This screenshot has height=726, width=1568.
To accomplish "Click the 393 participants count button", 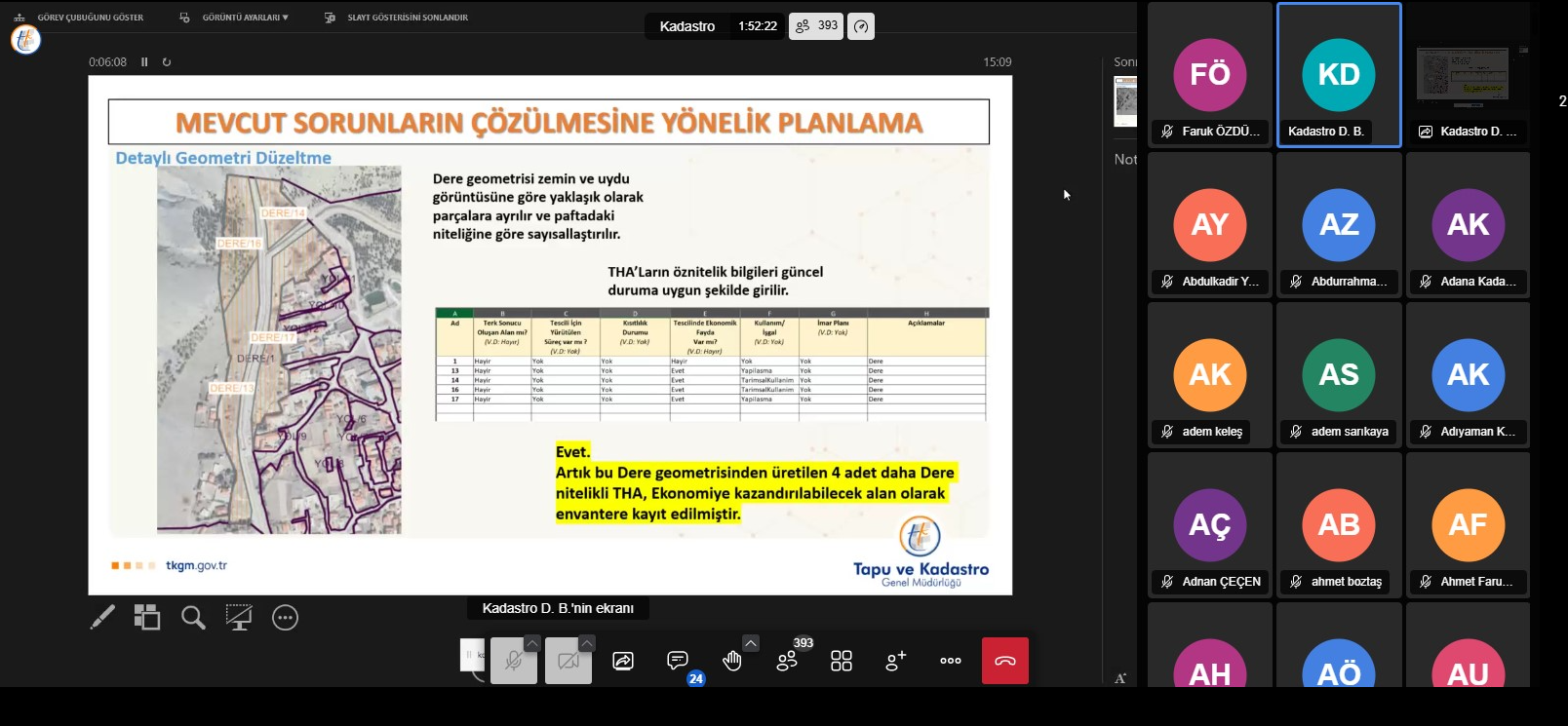I will (x=816, y=26).
